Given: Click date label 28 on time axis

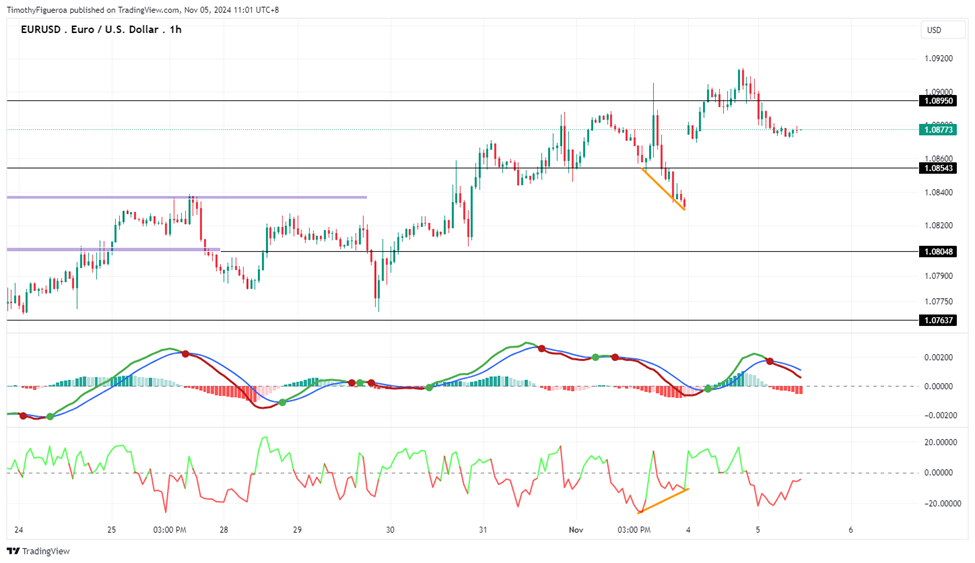Looking at the screenshot, I should click(x=224, y=530).
